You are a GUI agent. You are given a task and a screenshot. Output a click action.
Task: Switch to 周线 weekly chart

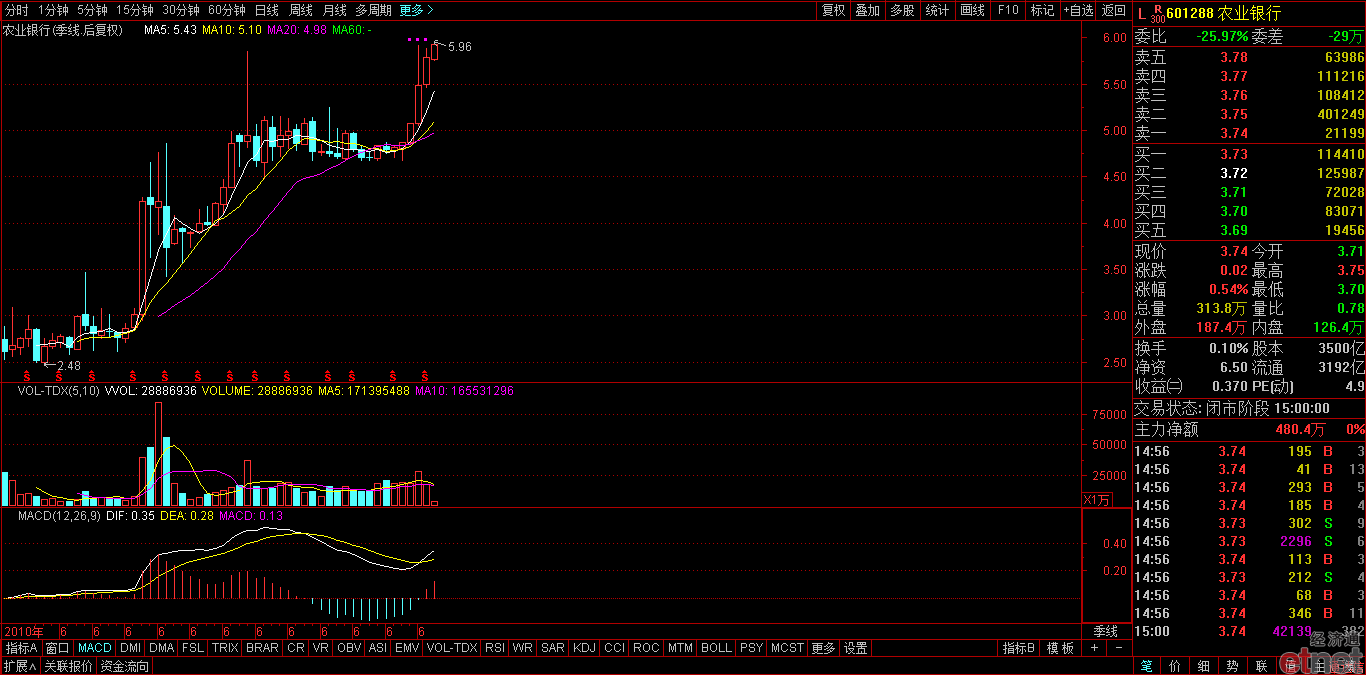(301, 10)
